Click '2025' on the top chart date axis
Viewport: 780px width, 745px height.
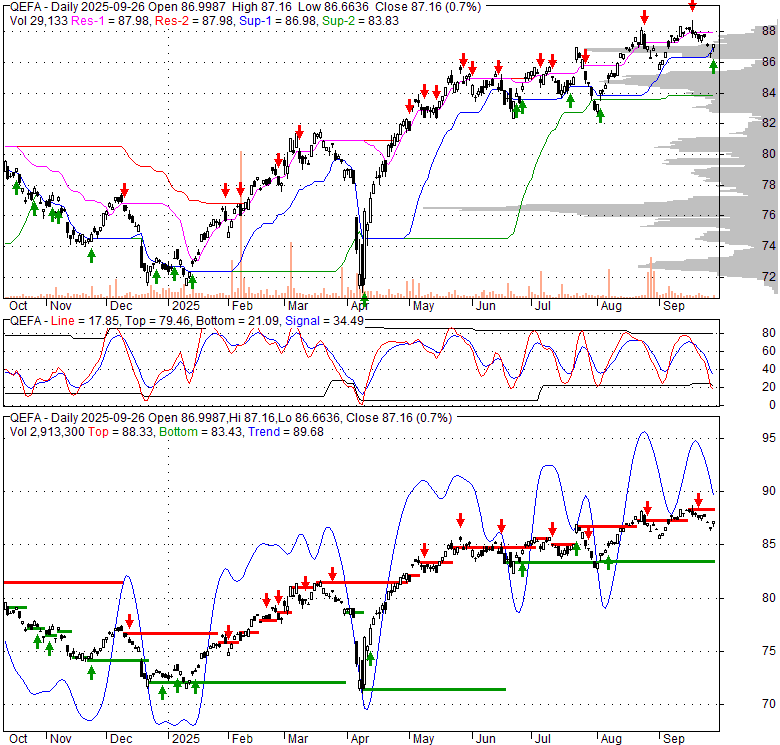pyautogui.click(x=186, y=306)
